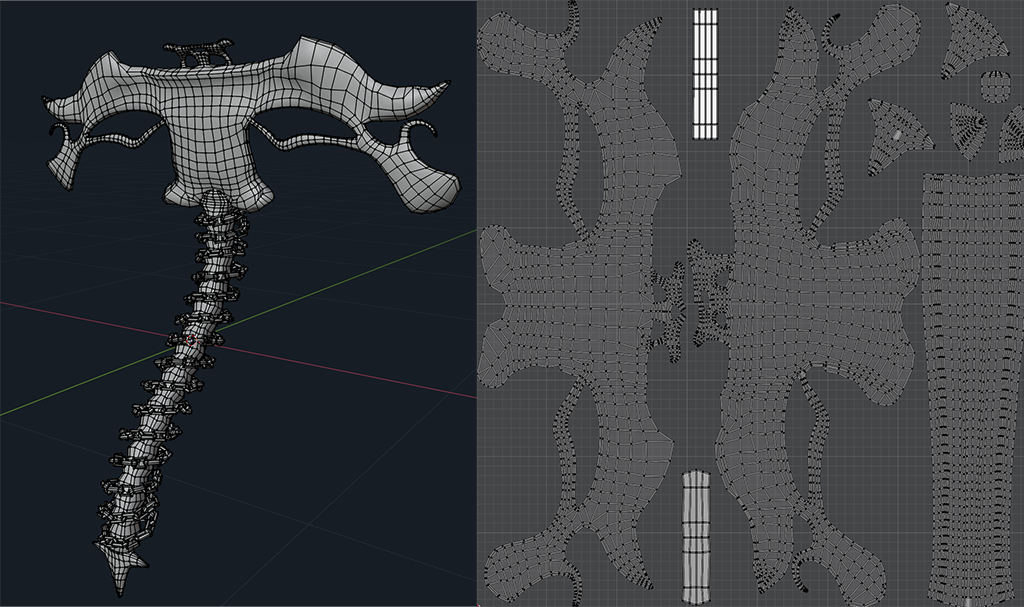
Task: Click the right curled horn of the model
Action: (x=418, y=131)
